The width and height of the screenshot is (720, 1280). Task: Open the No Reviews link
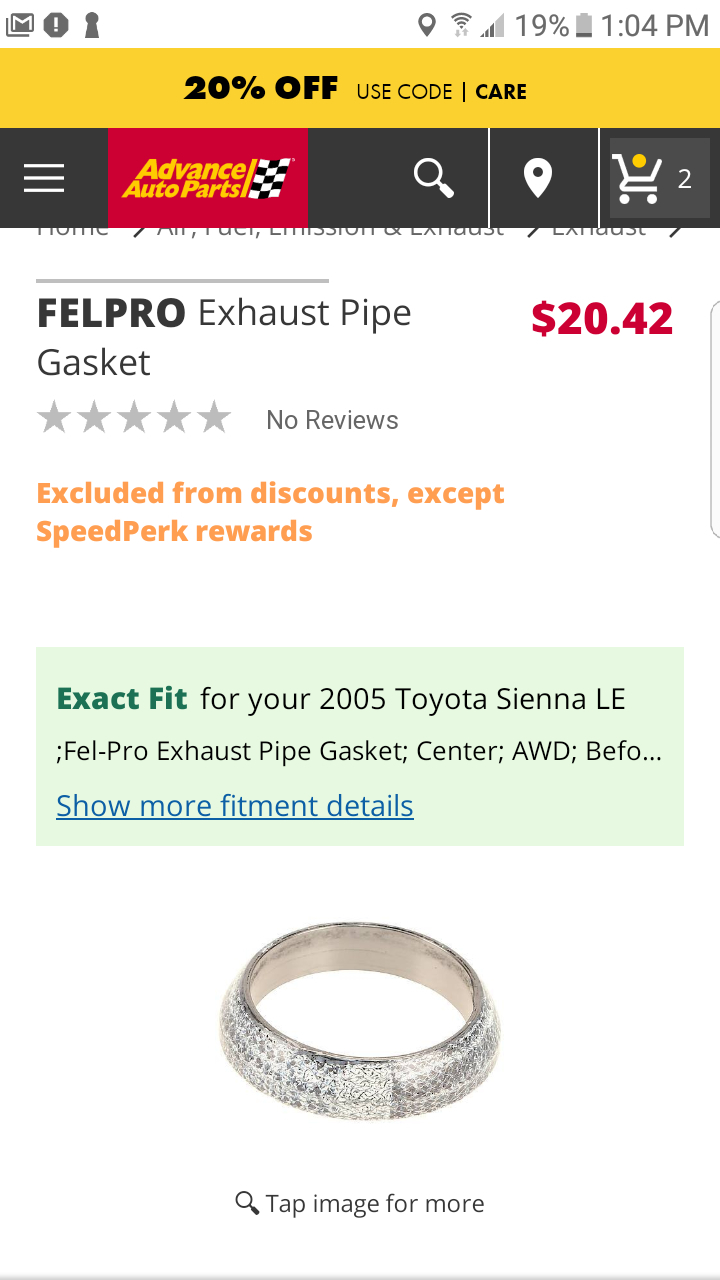(x=332, y=420)
